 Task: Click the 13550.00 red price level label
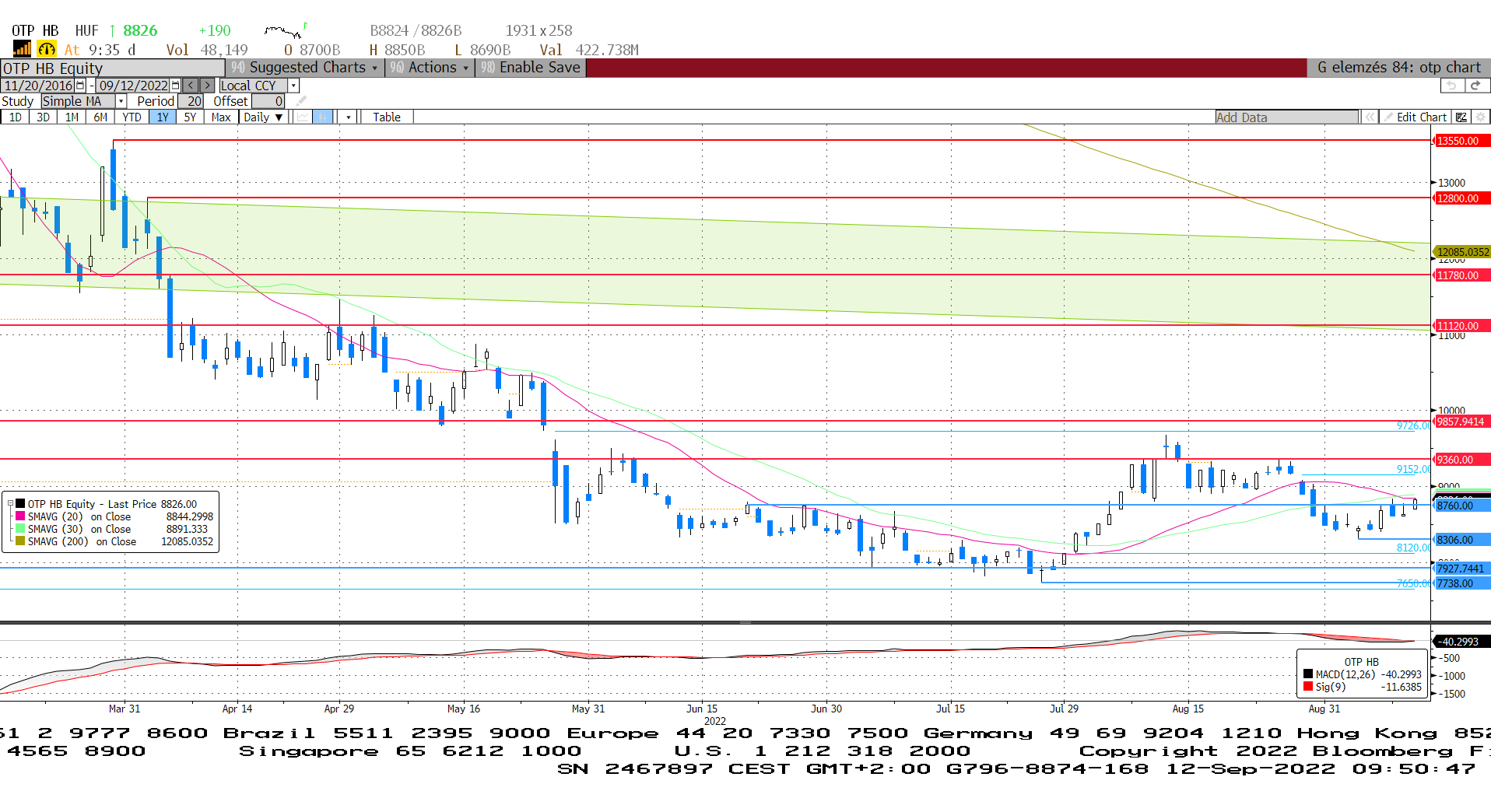coord(1461,141)
